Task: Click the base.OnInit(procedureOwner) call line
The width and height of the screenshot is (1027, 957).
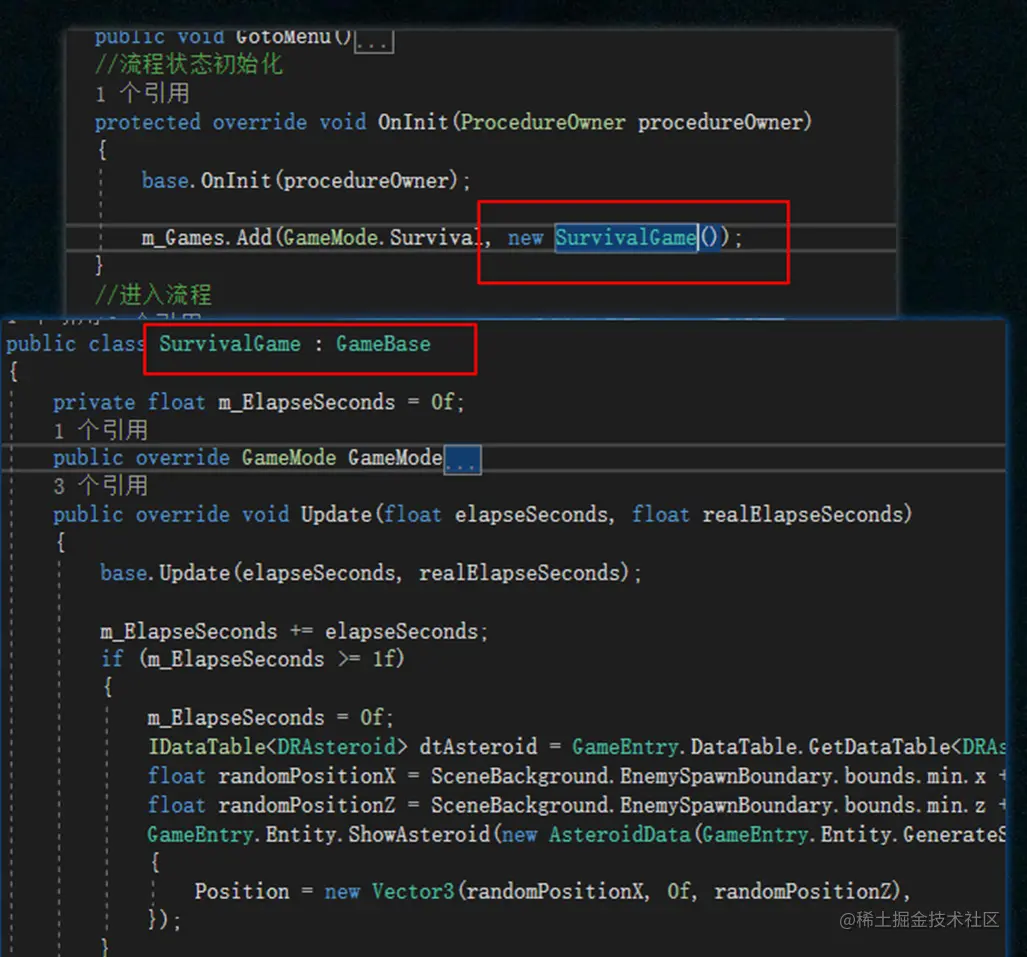Action: tap(306, 180)
